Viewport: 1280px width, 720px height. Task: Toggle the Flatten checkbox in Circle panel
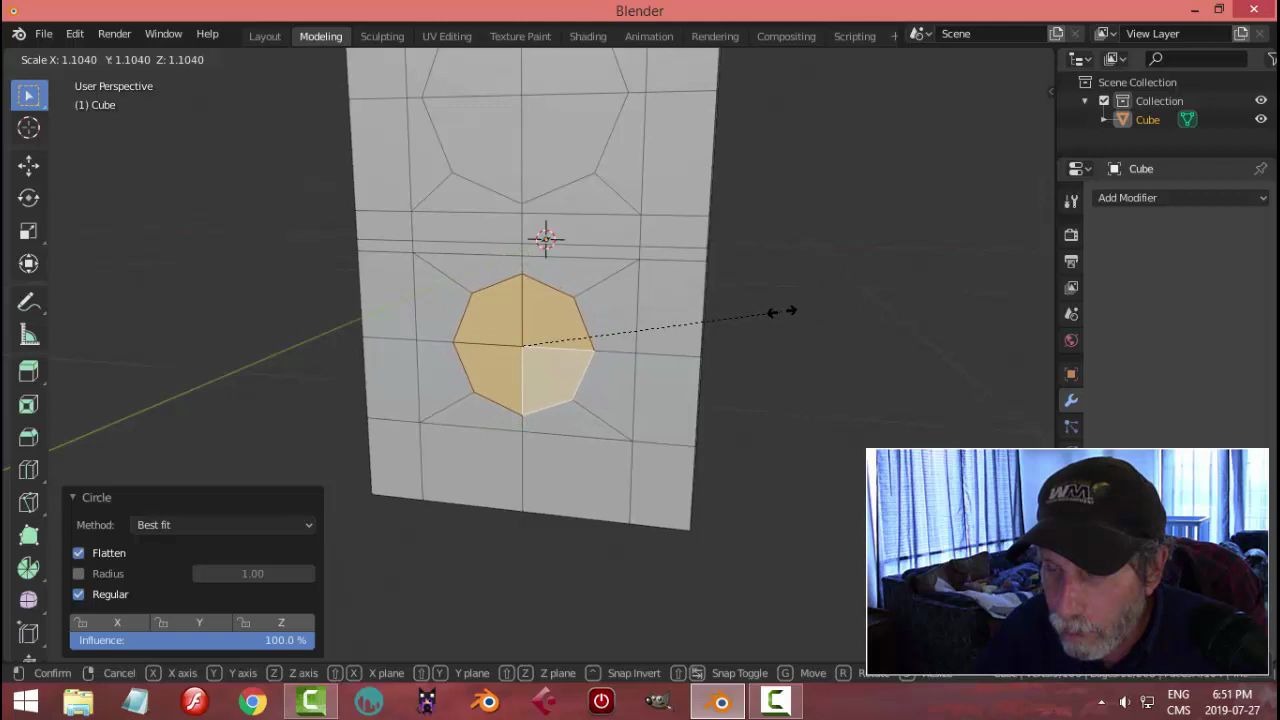click(x=78, y=553)
